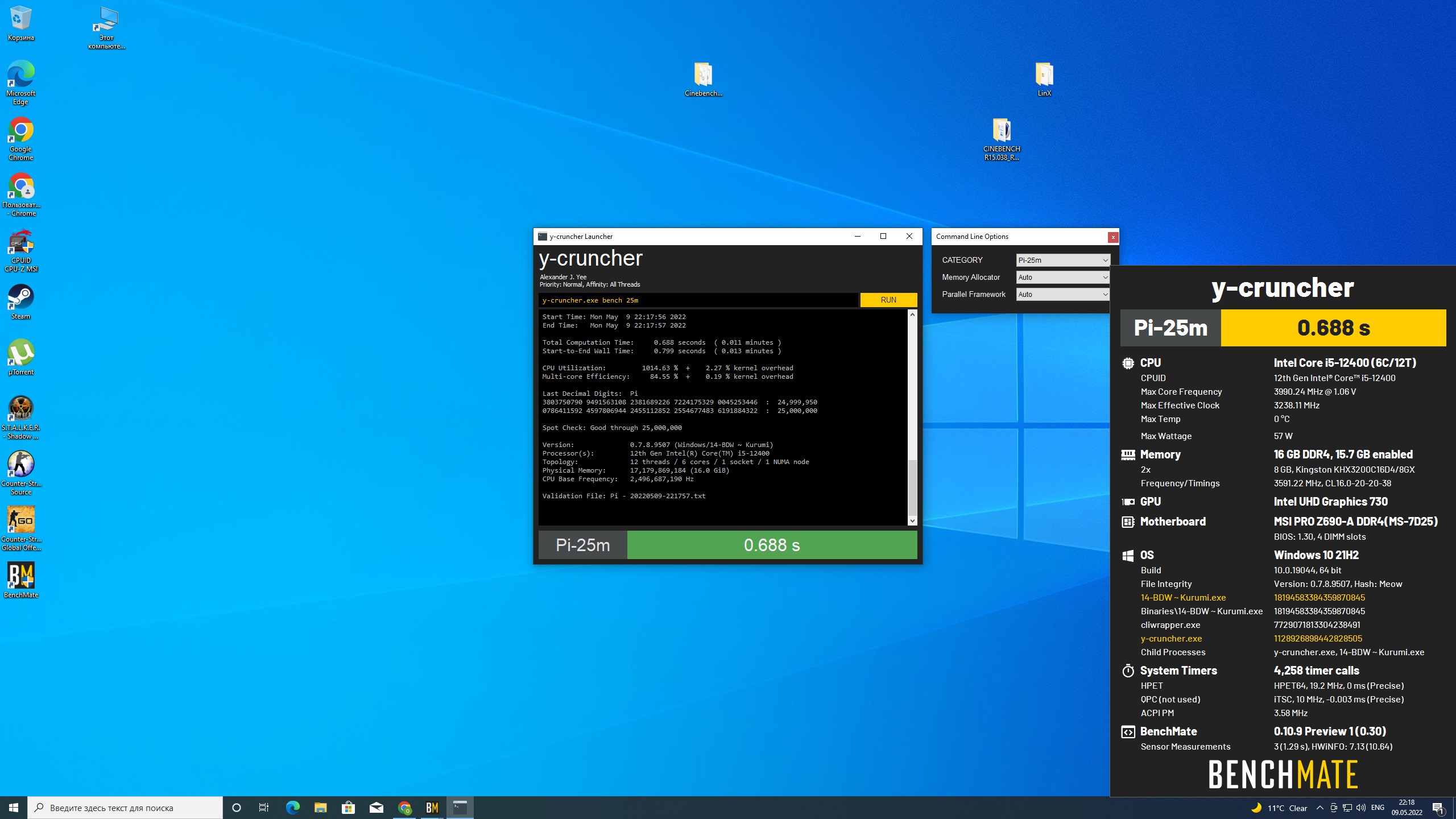Screen dimensions: 1456x819
Task: Show hidden system tray icons
Action: 1320,808
